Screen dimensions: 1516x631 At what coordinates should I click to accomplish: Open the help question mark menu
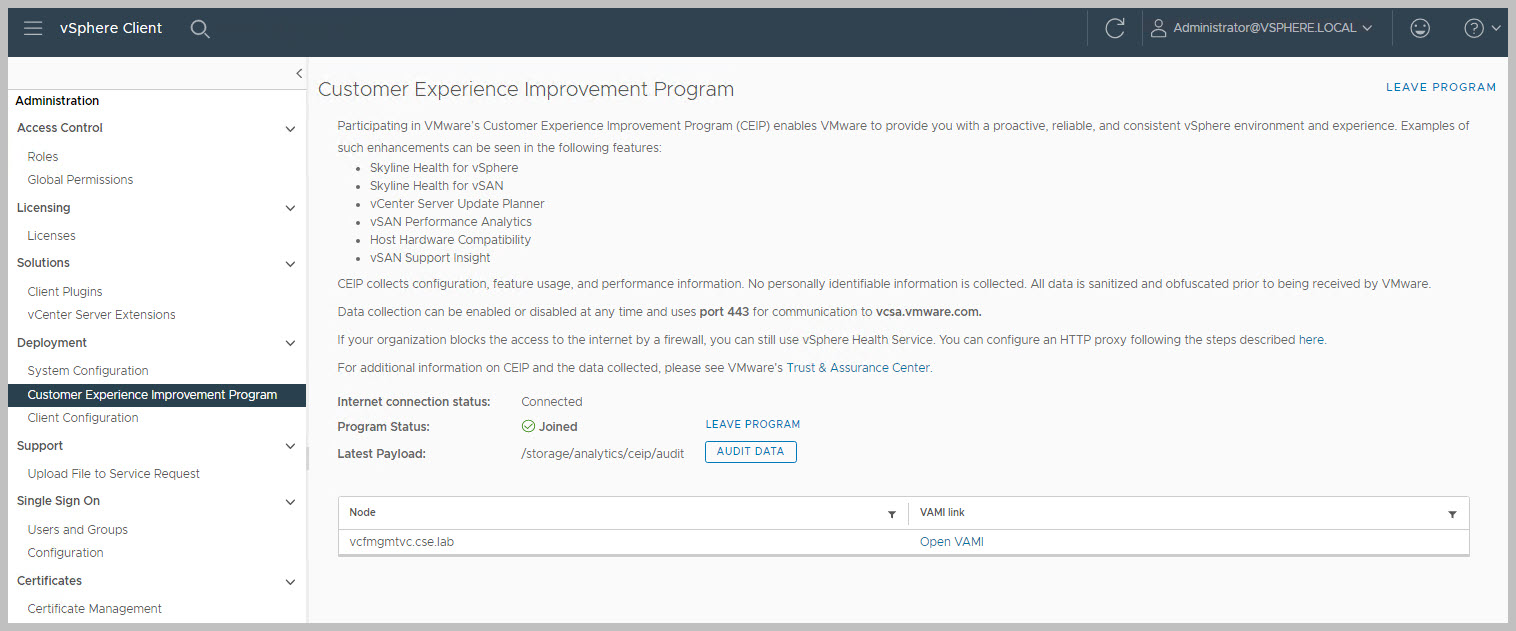1482,29
